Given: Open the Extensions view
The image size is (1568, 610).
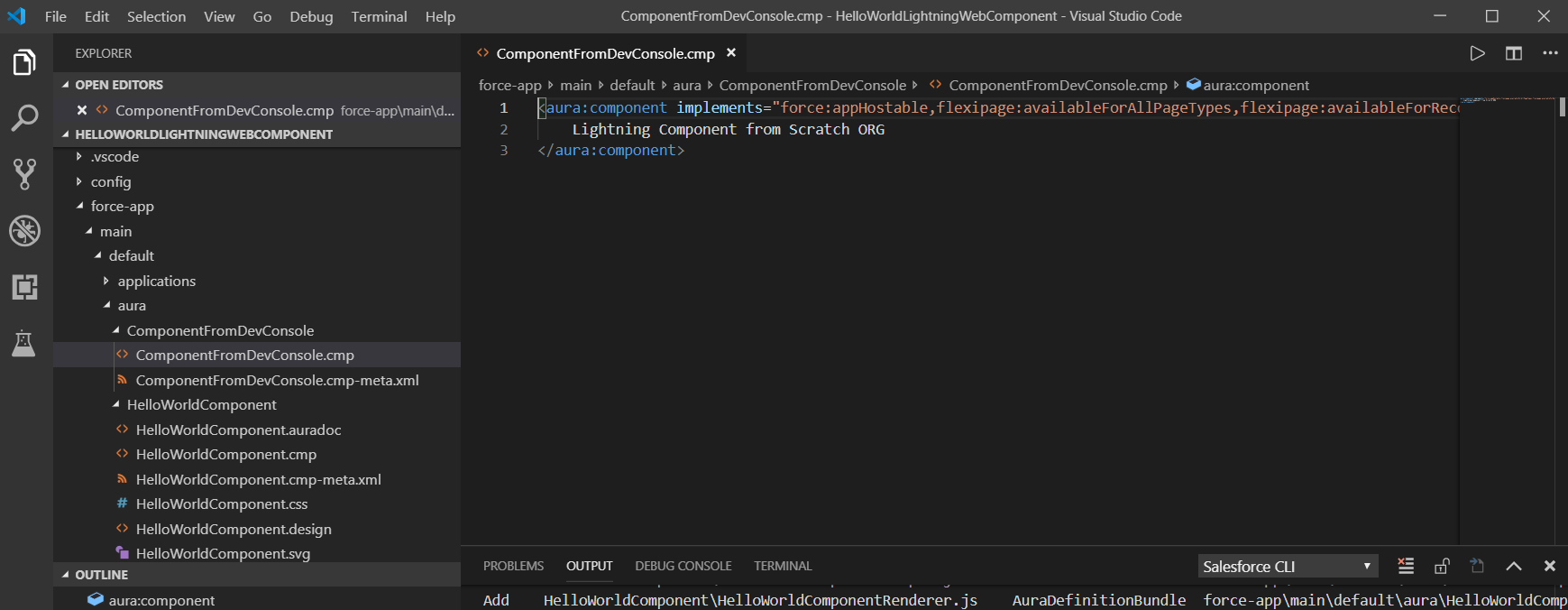Looking at the screenshot, I should (x=24, y=287).
